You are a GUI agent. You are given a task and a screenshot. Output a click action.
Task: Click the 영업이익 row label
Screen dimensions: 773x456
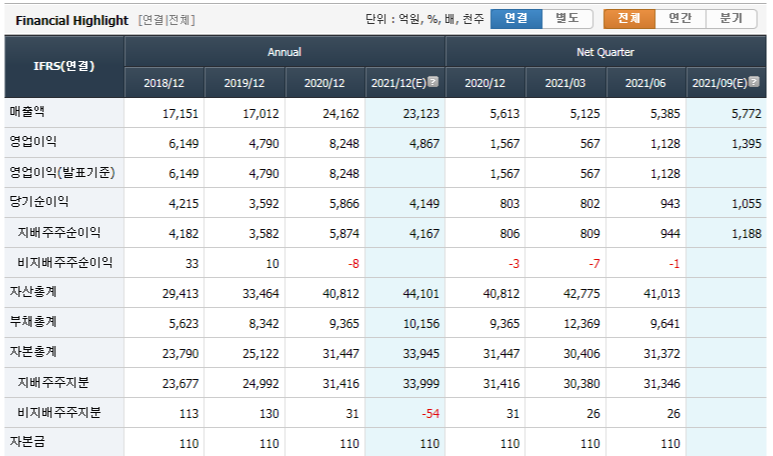pyautogui.click(x=33, y=142)
